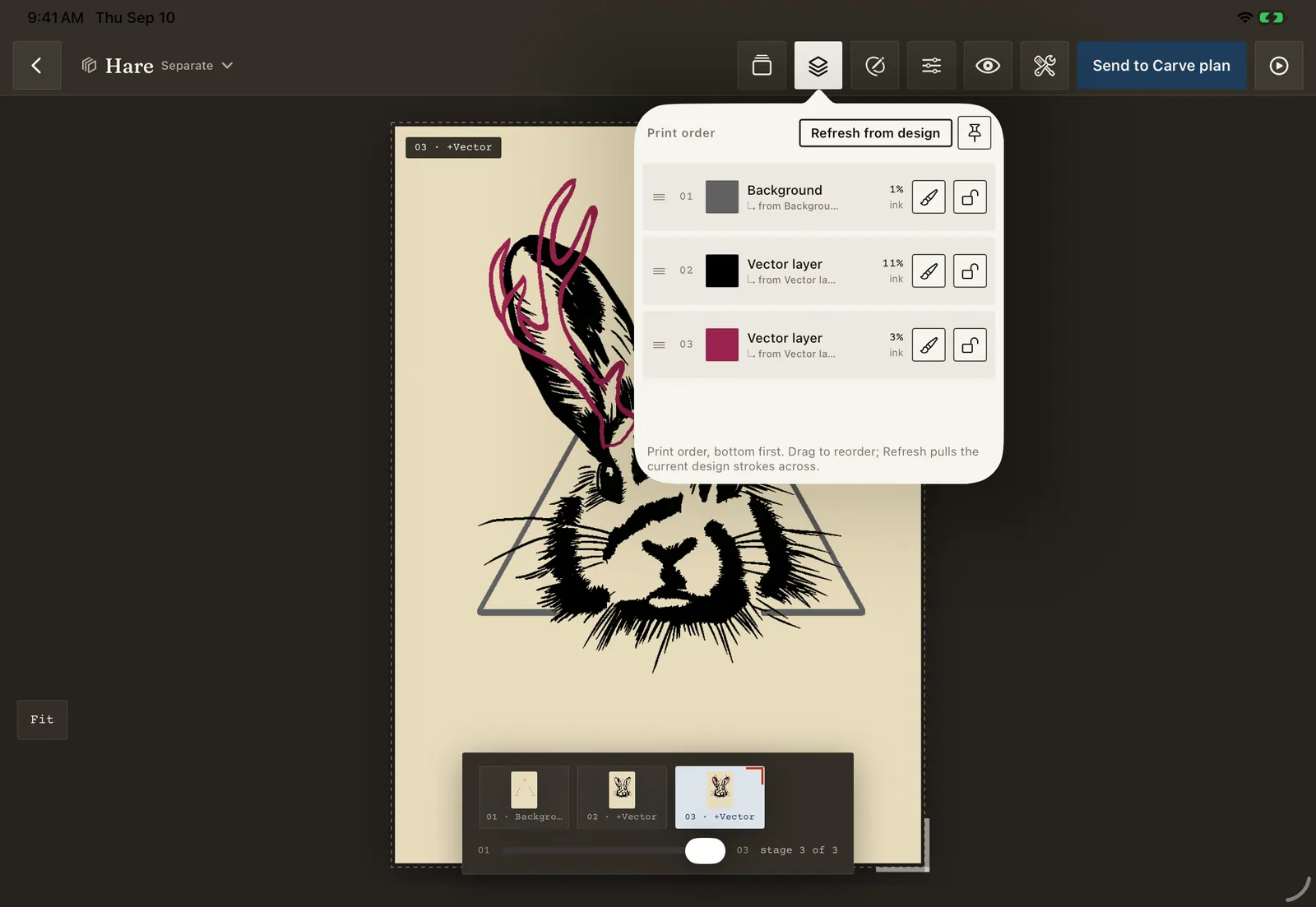
Task: Click the Background layer name text
Action: pyautogui.click(x=785, y=190)
